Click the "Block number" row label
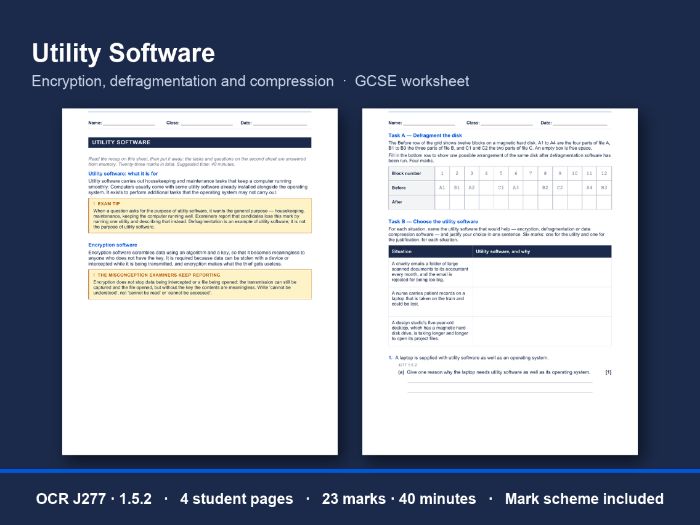Viewport: 700px width, 525px height. [411, 173]
